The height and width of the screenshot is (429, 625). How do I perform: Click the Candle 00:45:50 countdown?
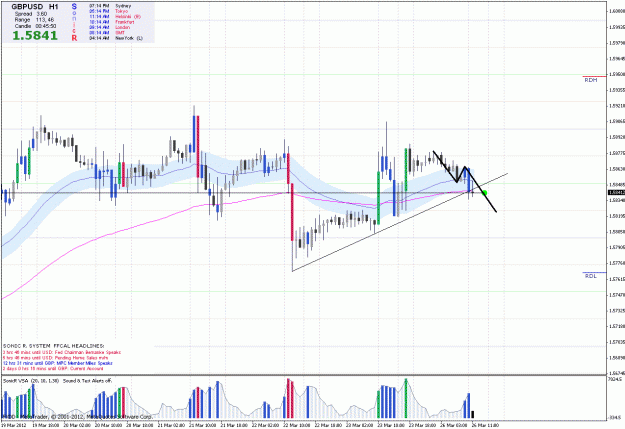[x=35, y=26]
